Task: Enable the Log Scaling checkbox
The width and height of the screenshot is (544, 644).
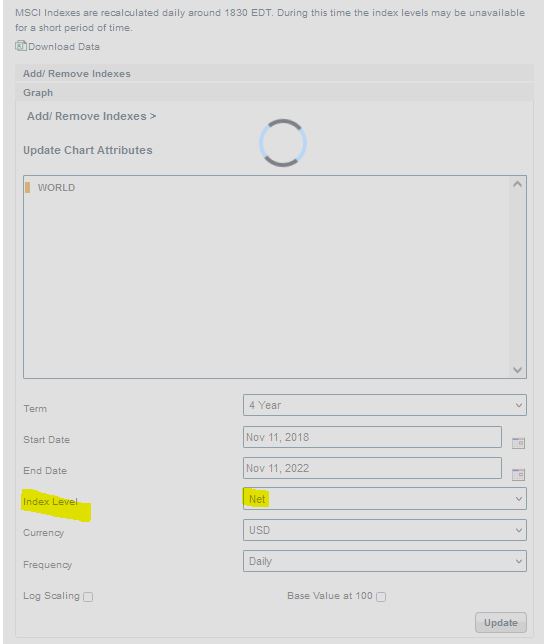Action: coord(88,596)
